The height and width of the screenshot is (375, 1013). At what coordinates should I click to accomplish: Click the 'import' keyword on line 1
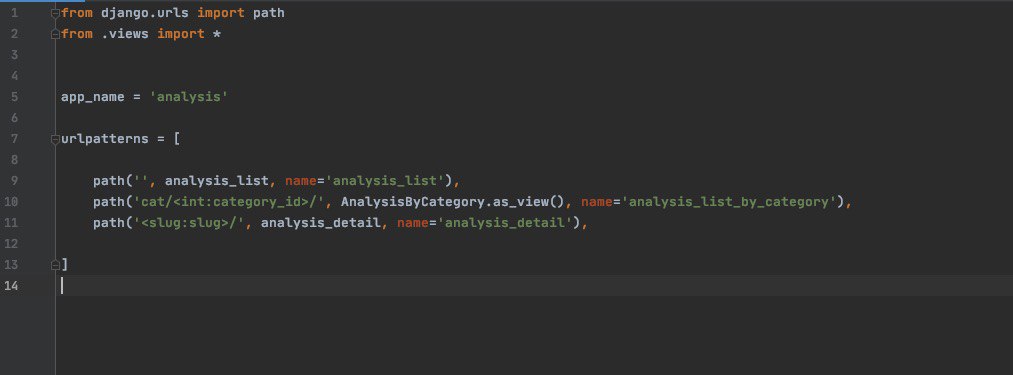(x=221, y=14)
